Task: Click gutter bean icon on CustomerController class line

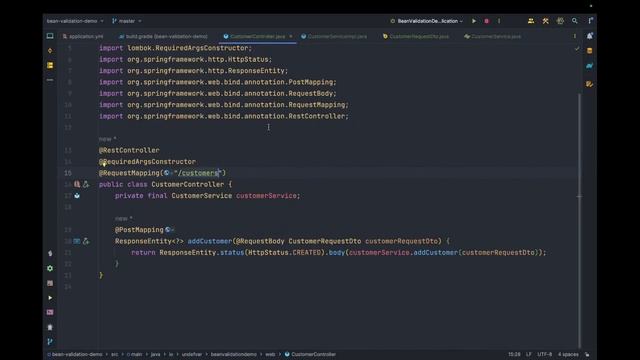Action: [77, 184]
